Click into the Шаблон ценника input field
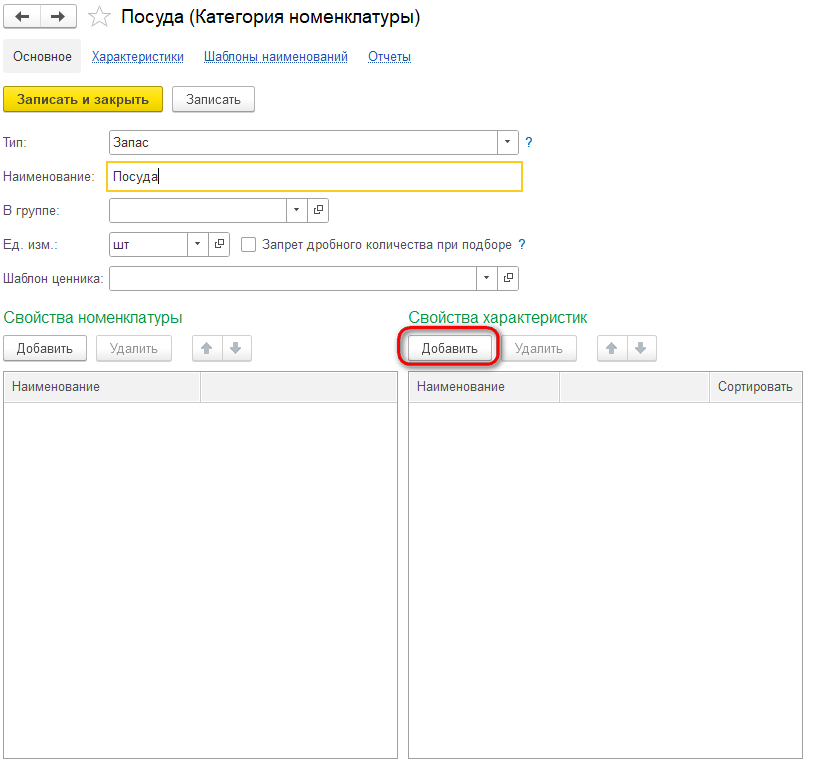The image size is (826, 767). coord(293,278)
